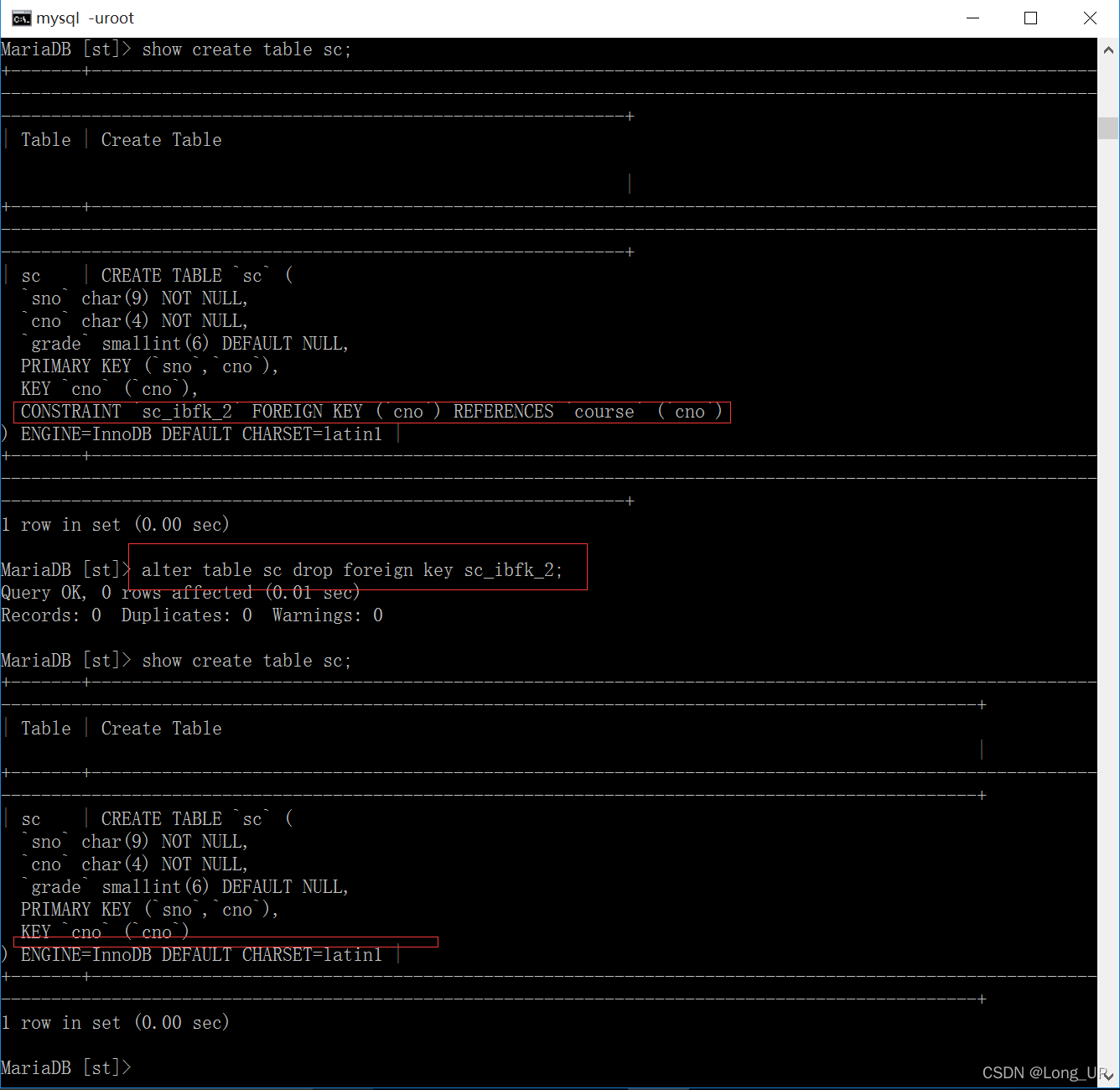This screenshot has width=1120, height=1090.
Task: Click the first '1 row in set (0.00 sec)'
Action: click(115, 525)
